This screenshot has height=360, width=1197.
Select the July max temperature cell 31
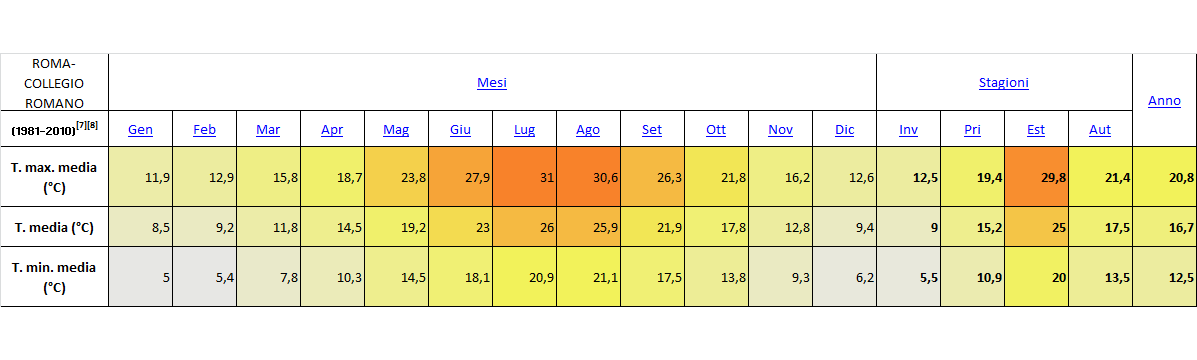[x=524, y=176]
